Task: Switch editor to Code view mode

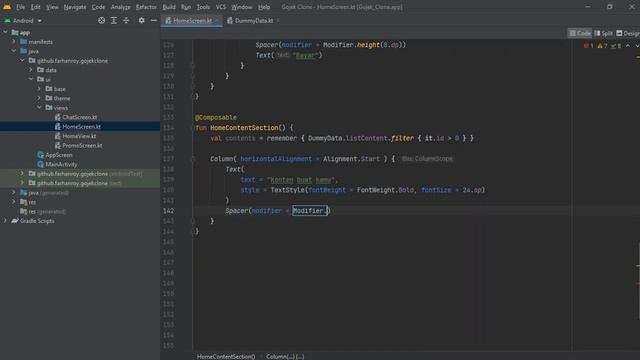Action: [580, 33]
